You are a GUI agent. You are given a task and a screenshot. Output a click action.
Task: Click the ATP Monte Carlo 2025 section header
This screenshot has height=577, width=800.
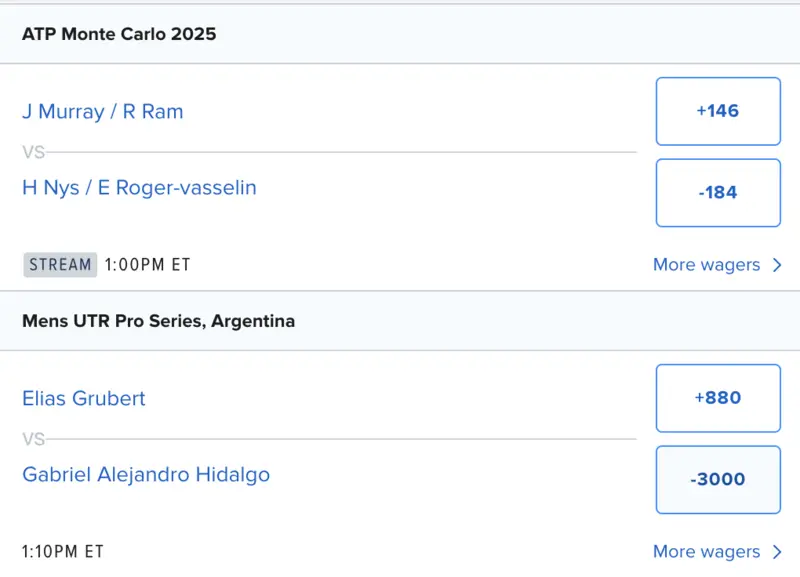119,34
